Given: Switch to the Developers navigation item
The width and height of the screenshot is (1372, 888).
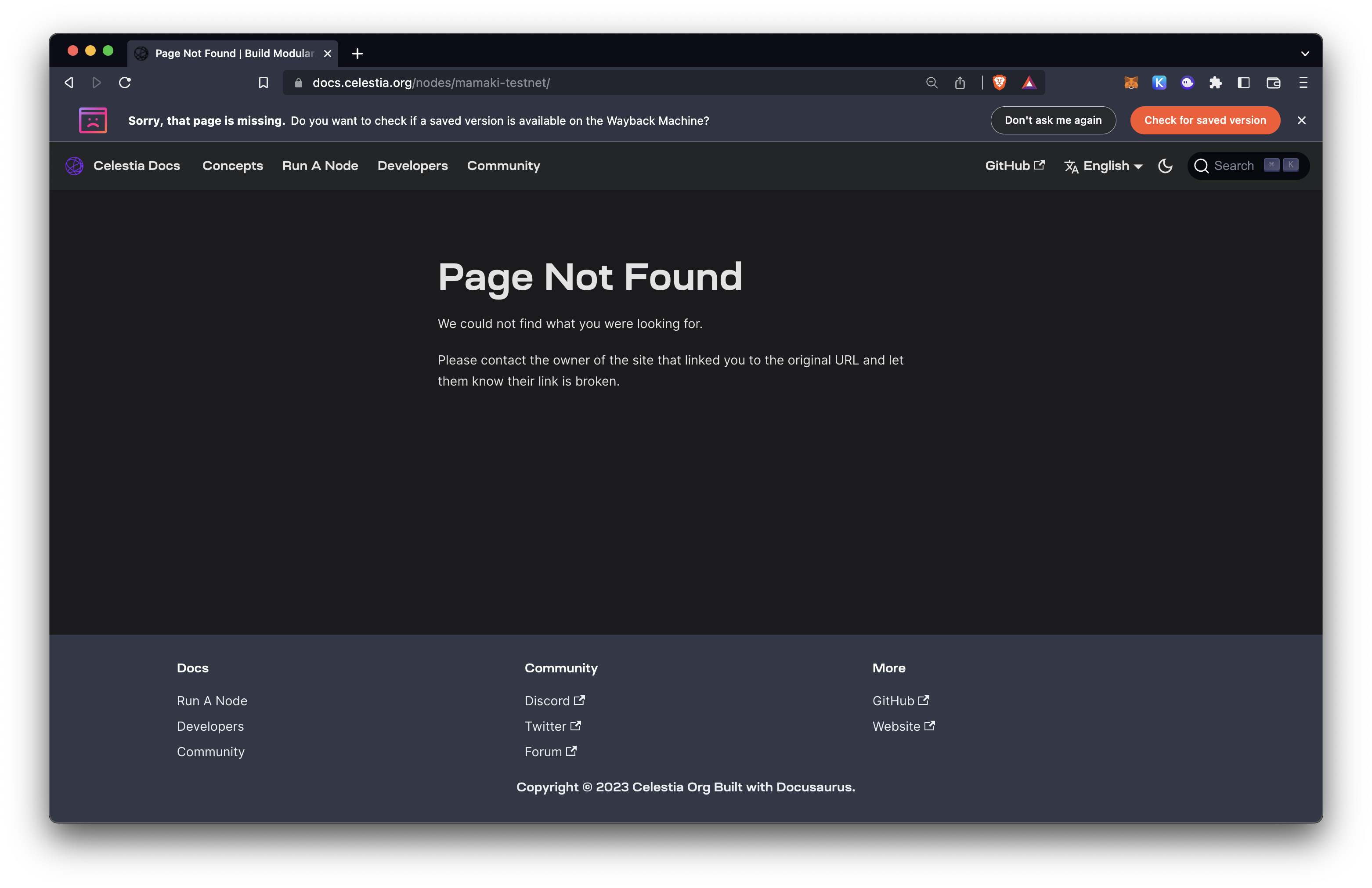Looking at the screenshot, I should [x=412, y=166].
